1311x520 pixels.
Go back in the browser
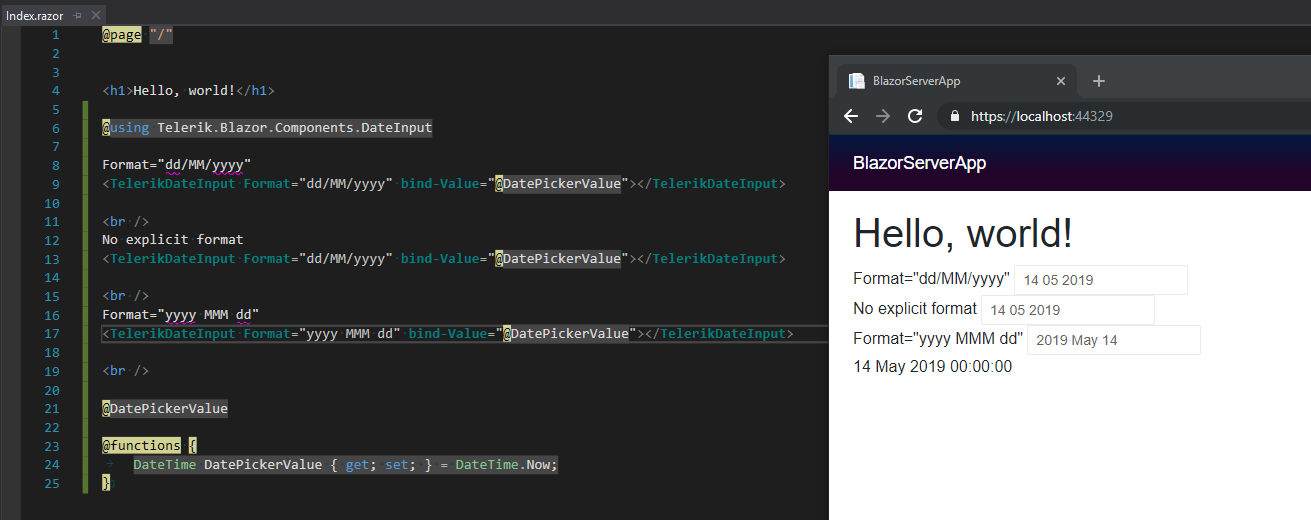tap(851, 116)
